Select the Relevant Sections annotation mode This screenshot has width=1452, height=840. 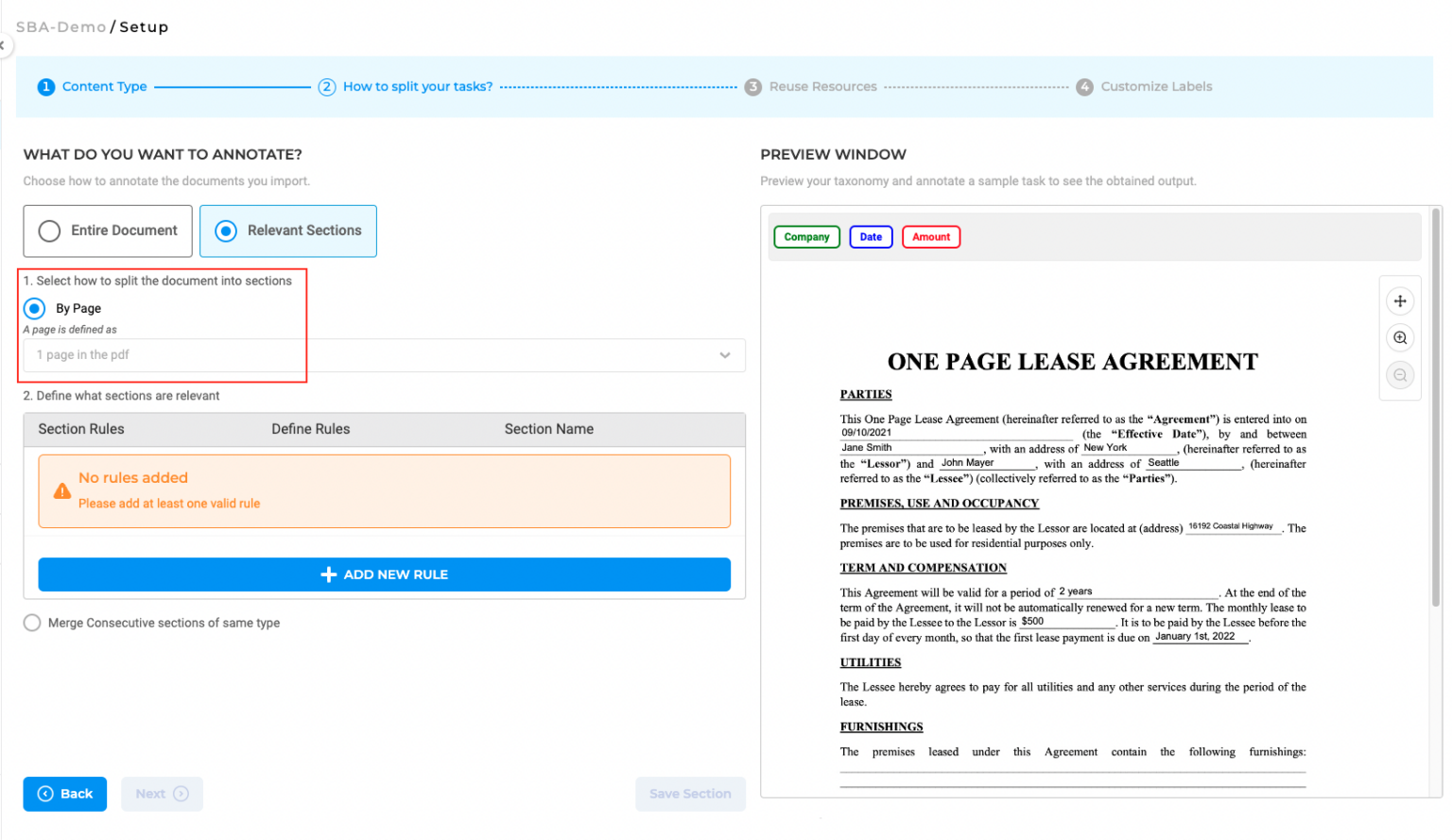click(287, 231)
